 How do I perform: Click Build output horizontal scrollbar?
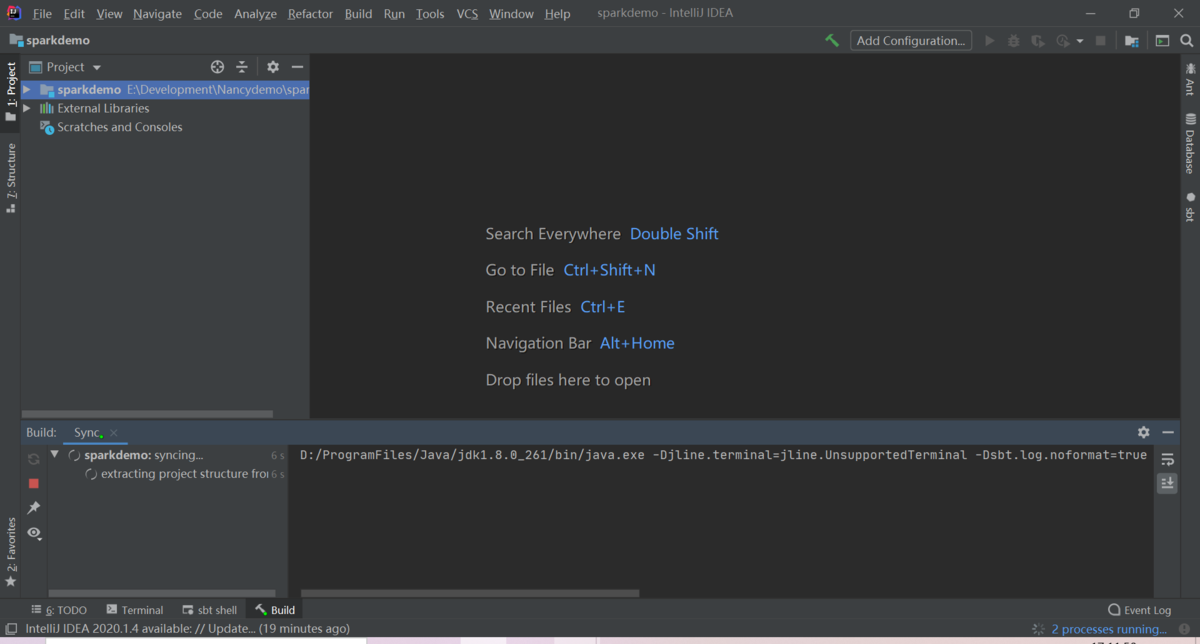470,593
